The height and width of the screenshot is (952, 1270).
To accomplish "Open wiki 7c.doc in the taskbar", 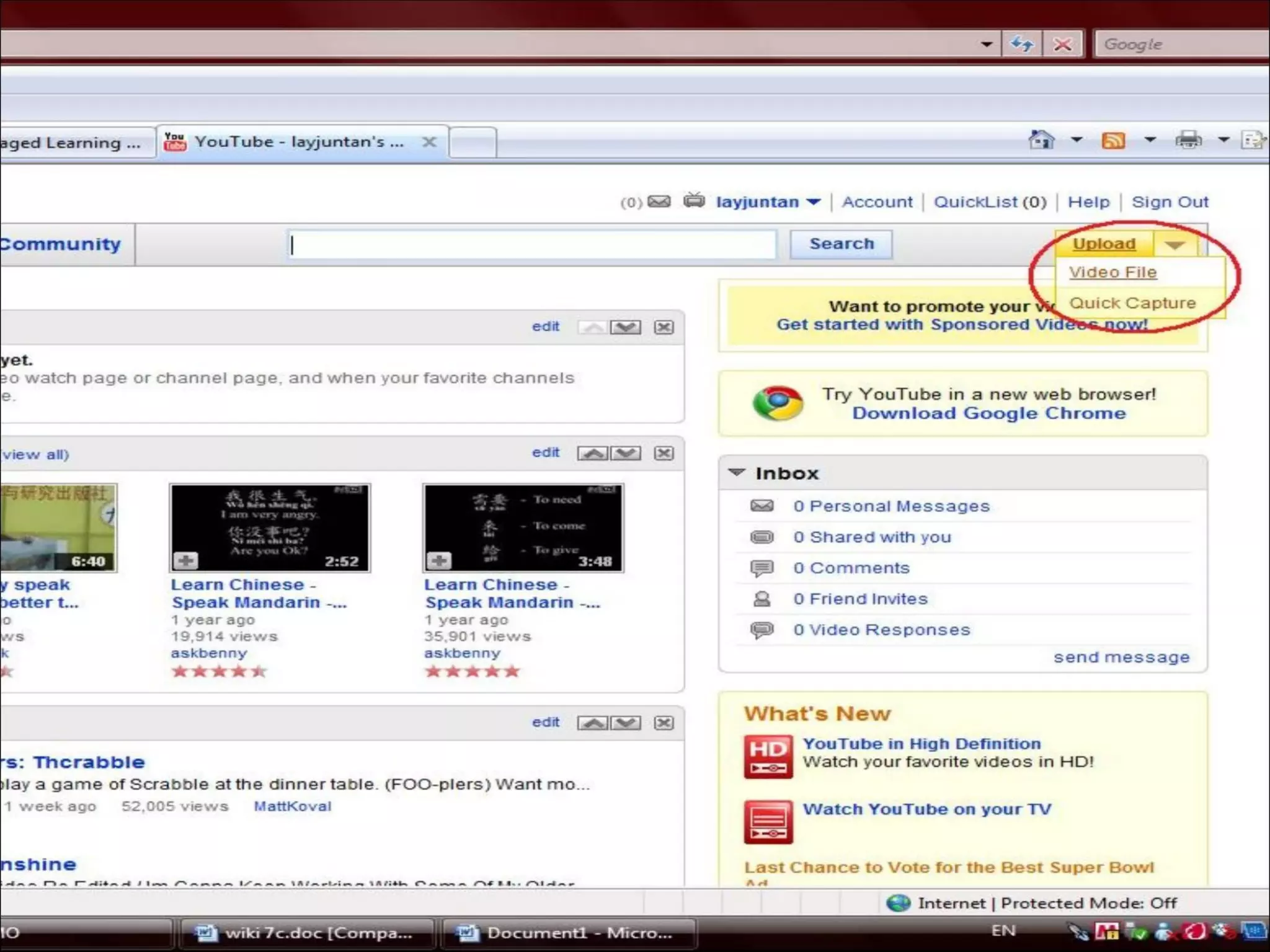I will click(x=306, y=933).
